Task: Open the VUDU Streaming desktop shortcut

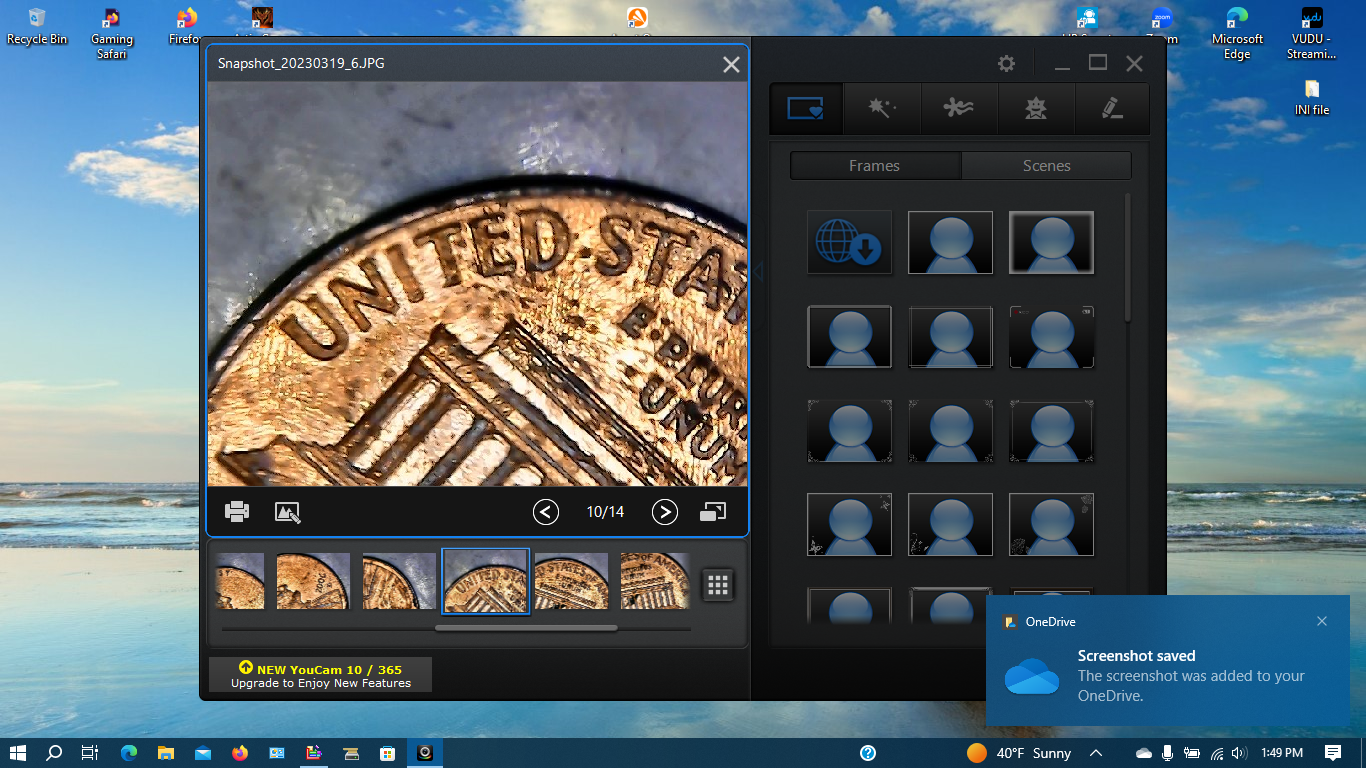Action: 1311,33
